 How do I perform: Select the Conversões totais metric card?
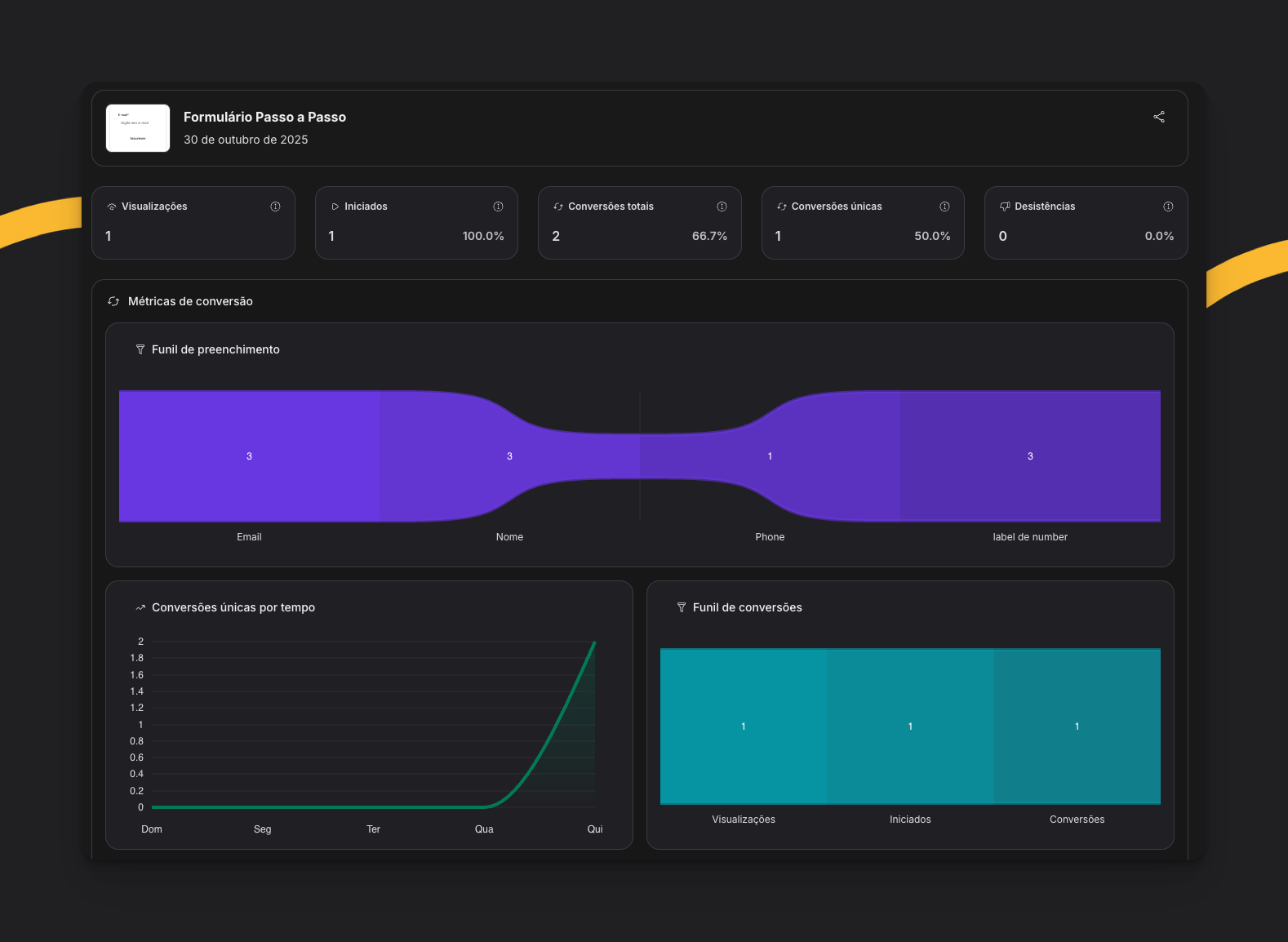[x=639, y=223]
